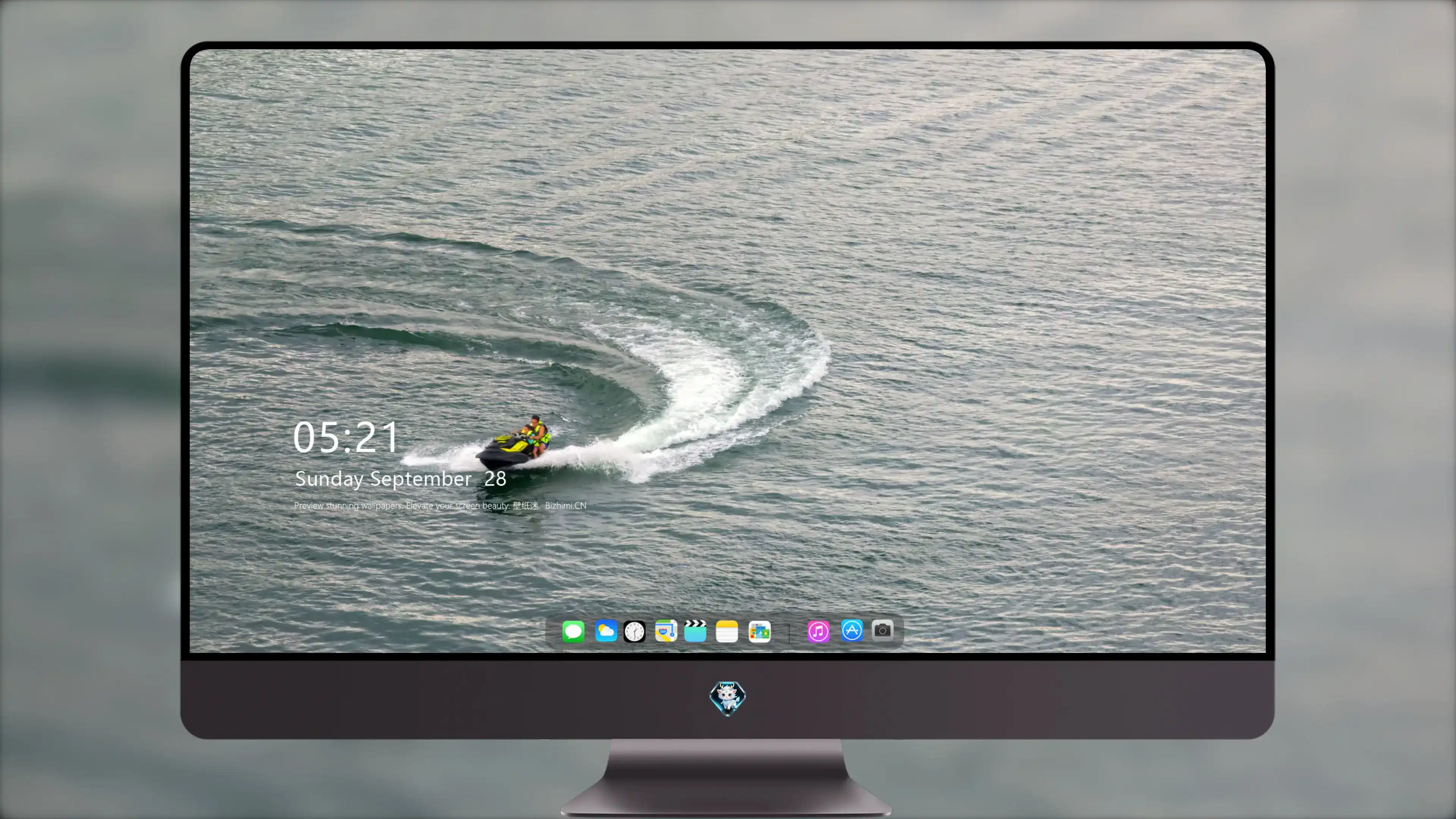Image resolution: width=1456 pixels, height=819 pixels.
Task: Open the blue App Store icon
Action: click(852, 630)
